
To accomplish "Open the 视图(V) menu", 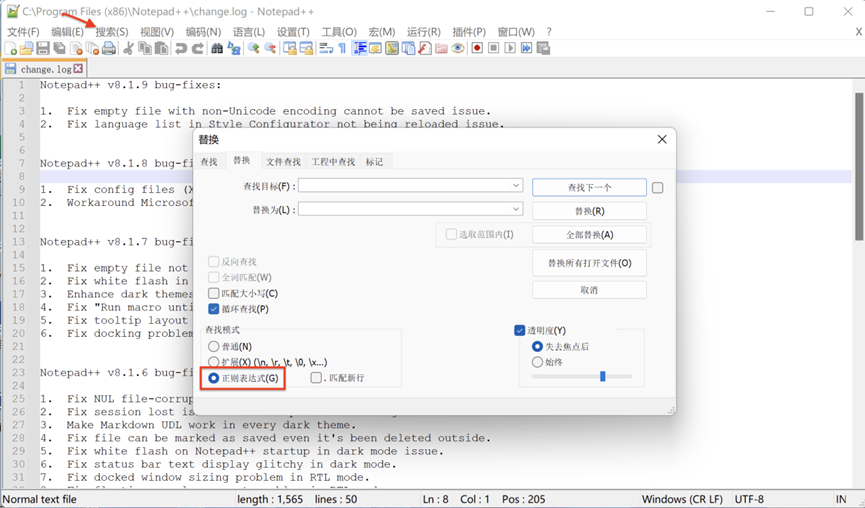I will click(x=157, y=32).
